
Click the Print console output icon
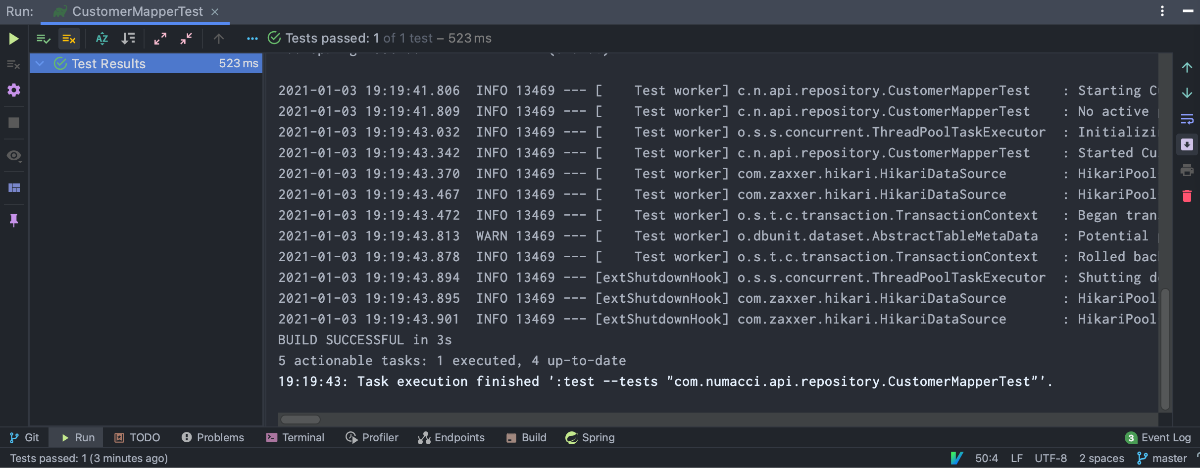1187,170
